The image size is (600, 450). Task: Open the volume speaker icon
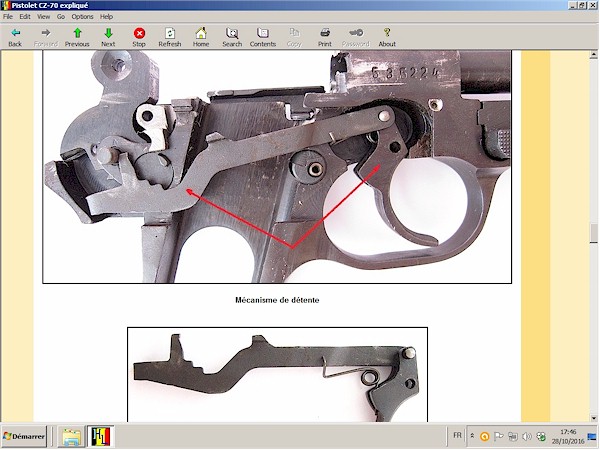527,436
